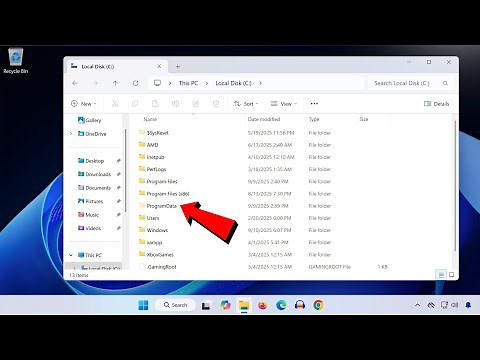This screenshot has width=480, height=360.
Task: Open the View dropdown menu
Action: coord(283,104)
